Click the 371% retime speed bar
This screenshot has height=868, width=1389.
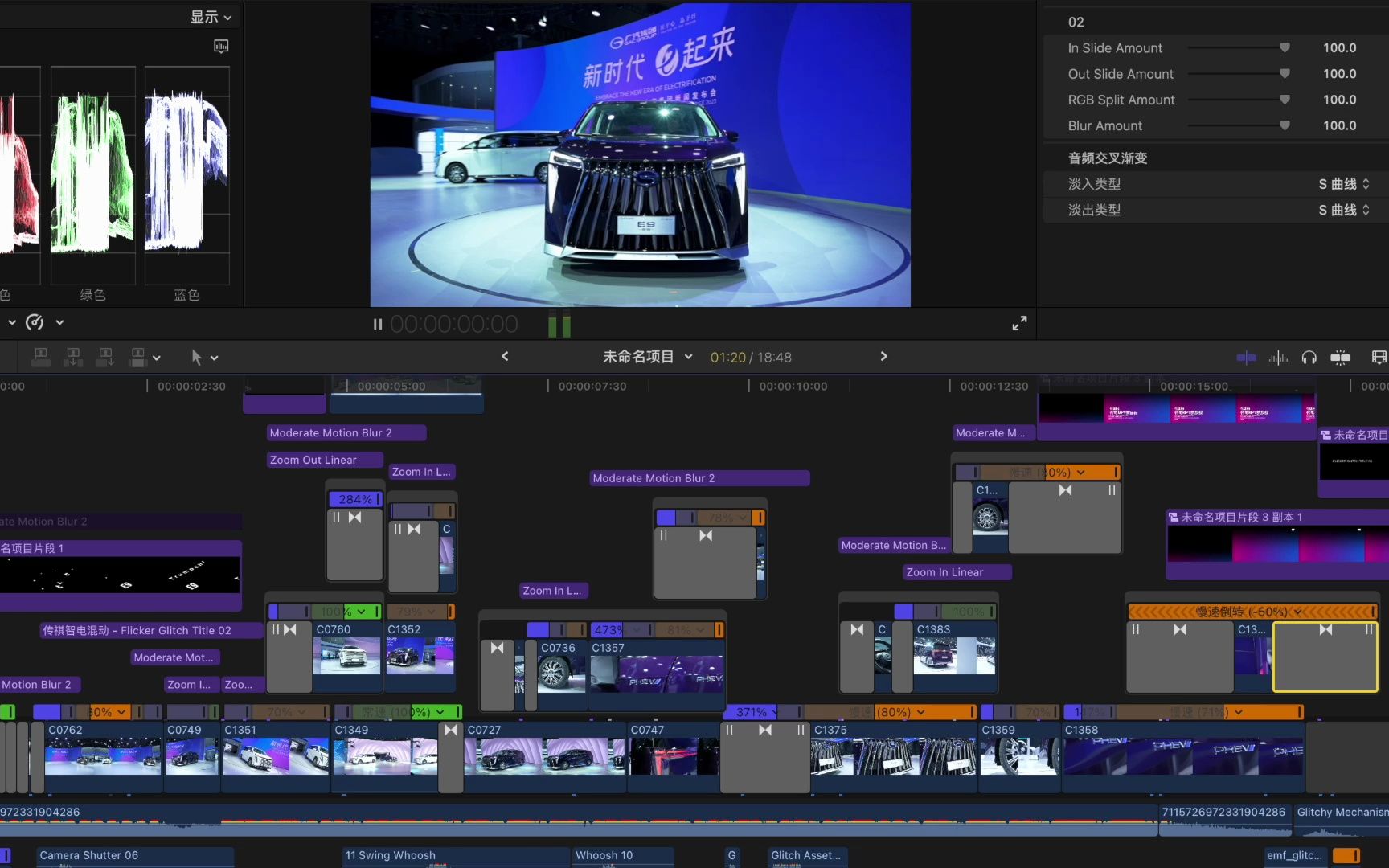tap(751, 712)
